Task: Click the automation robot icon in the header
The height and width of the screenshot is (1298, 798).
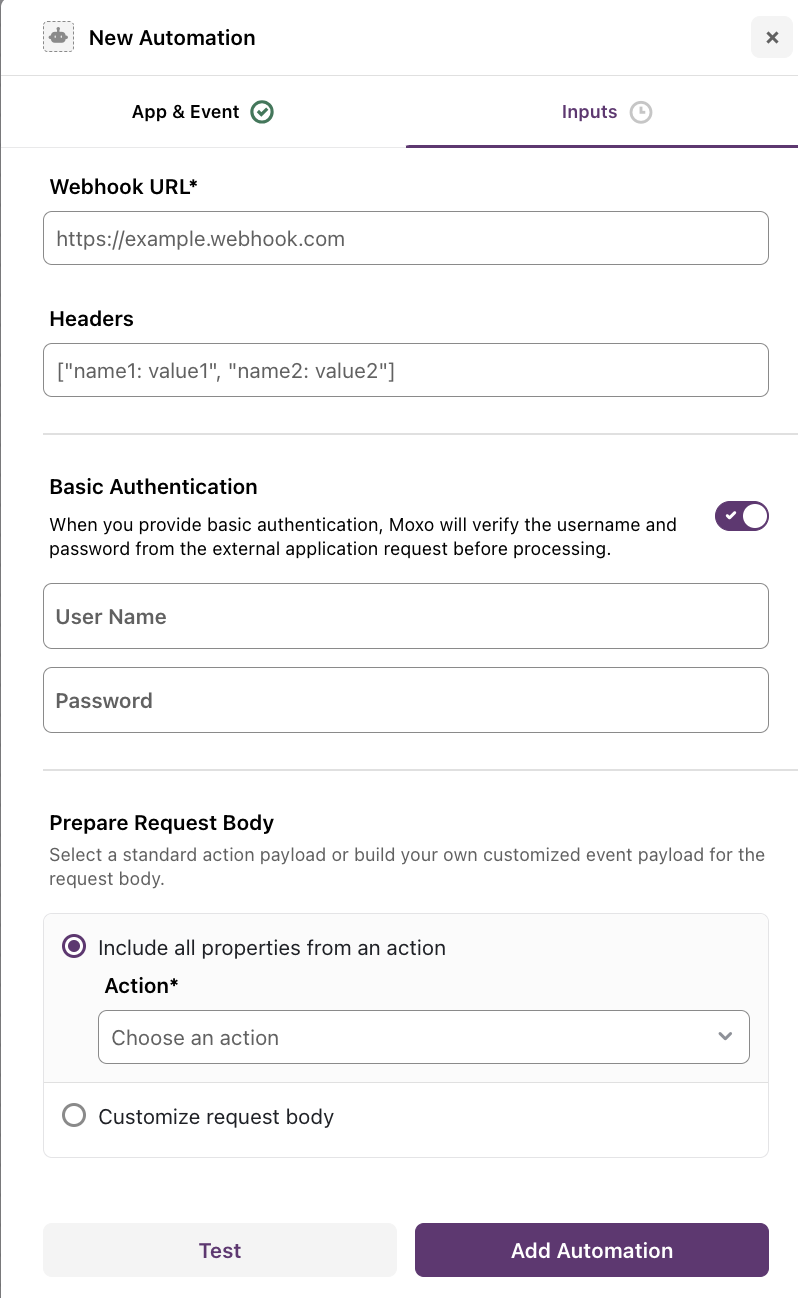Action: coord(58,36)
